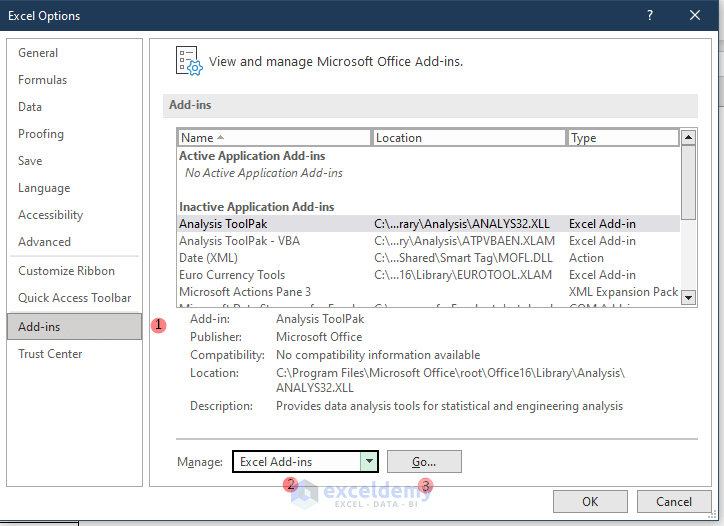
Task: Go to Proofing settings
Action: pyautogui.click(x=41, y=134)
